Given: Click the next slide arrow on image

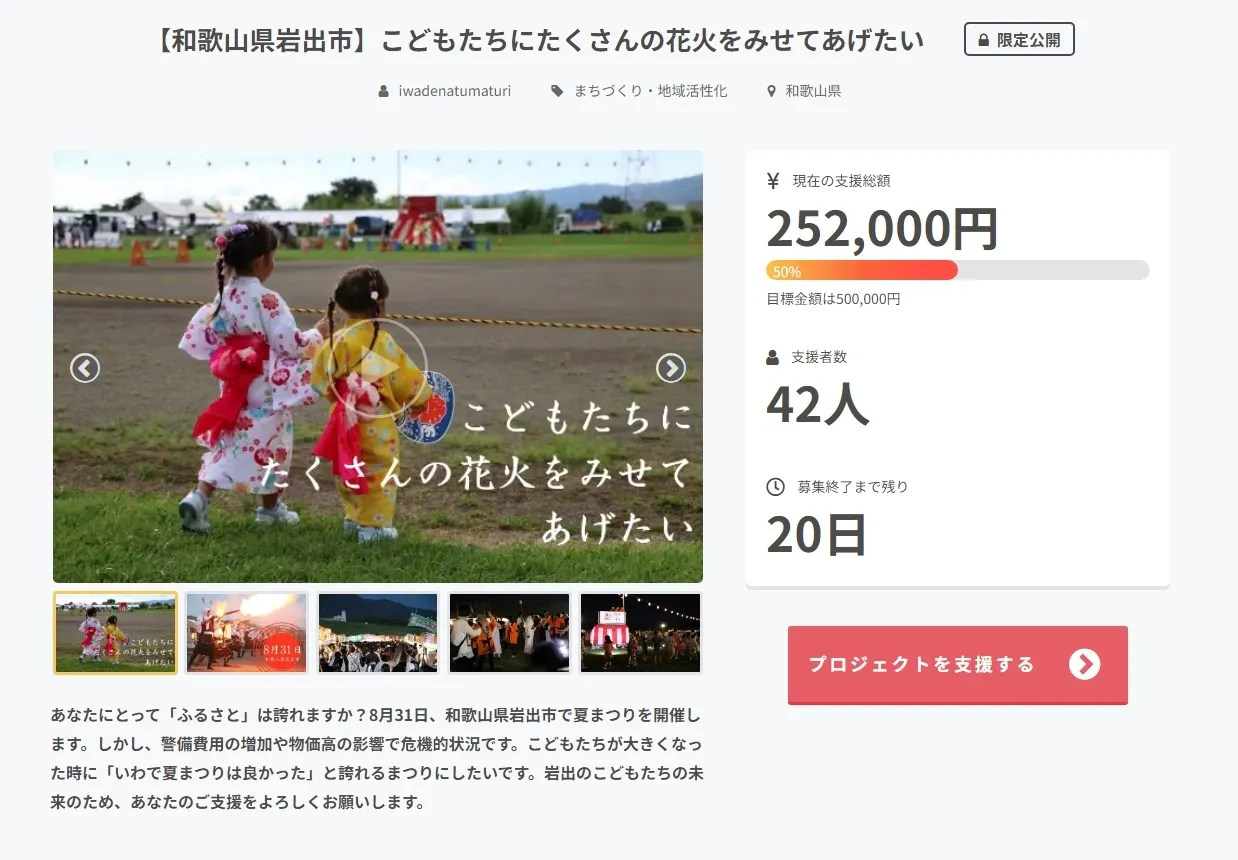Looking at the screenshot, I should pos(671,368).
